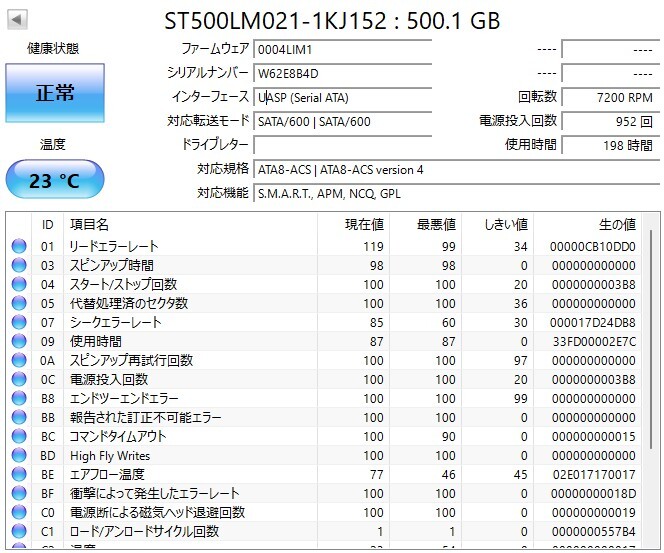Open the 23 °C temperature button
The width and height of the screenshot is (664, 553).
[55, 180]
